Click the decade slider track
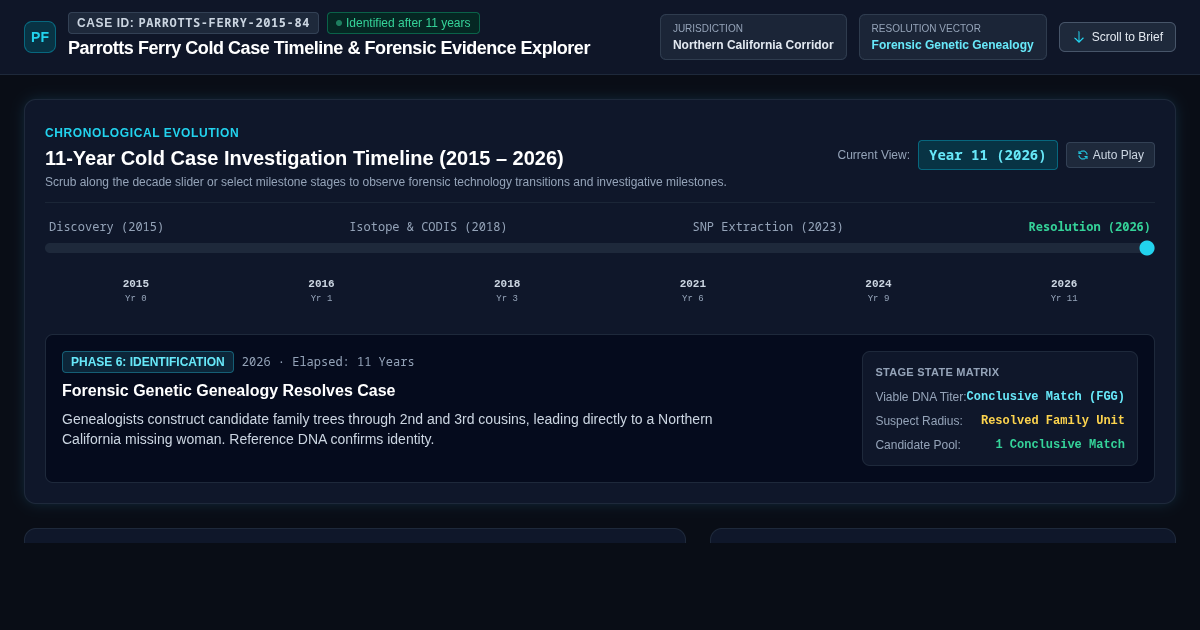1200x630 pixels. [600, 248]
